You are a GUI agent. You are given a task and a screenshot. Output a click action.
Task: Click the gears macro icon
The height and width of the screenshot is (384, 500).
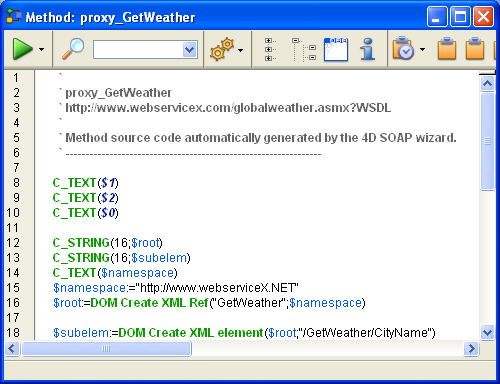[222, 49]
